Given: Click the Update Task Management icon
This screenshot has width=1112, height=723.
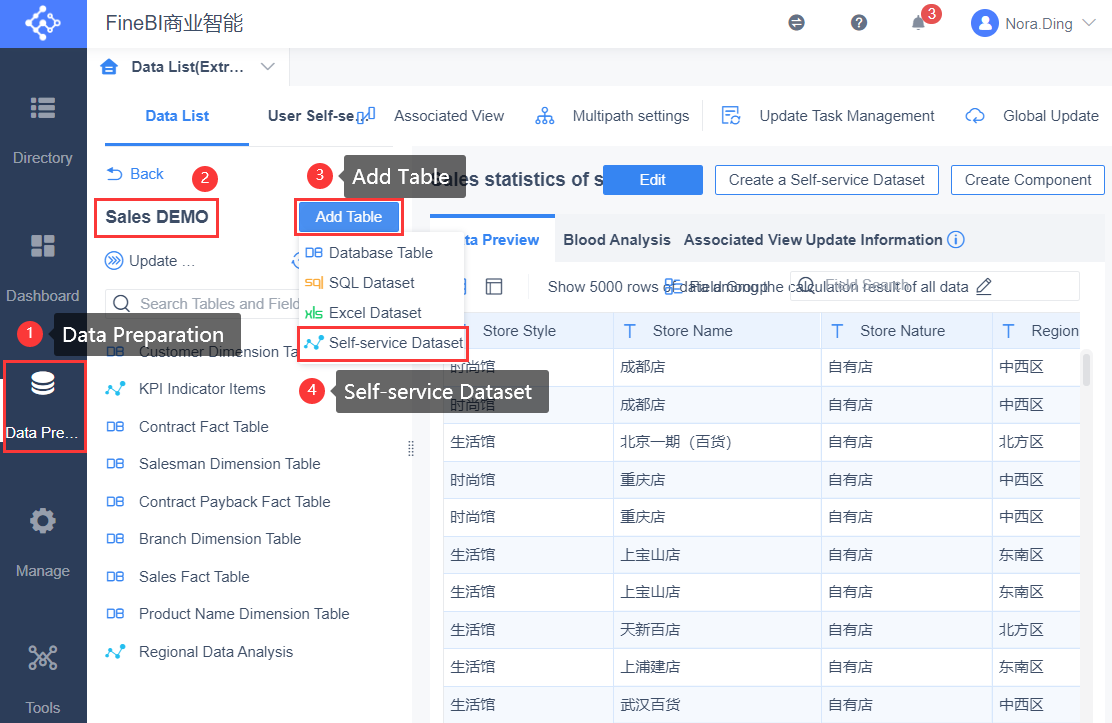Looking at the screenshot, I should [731, 116].
